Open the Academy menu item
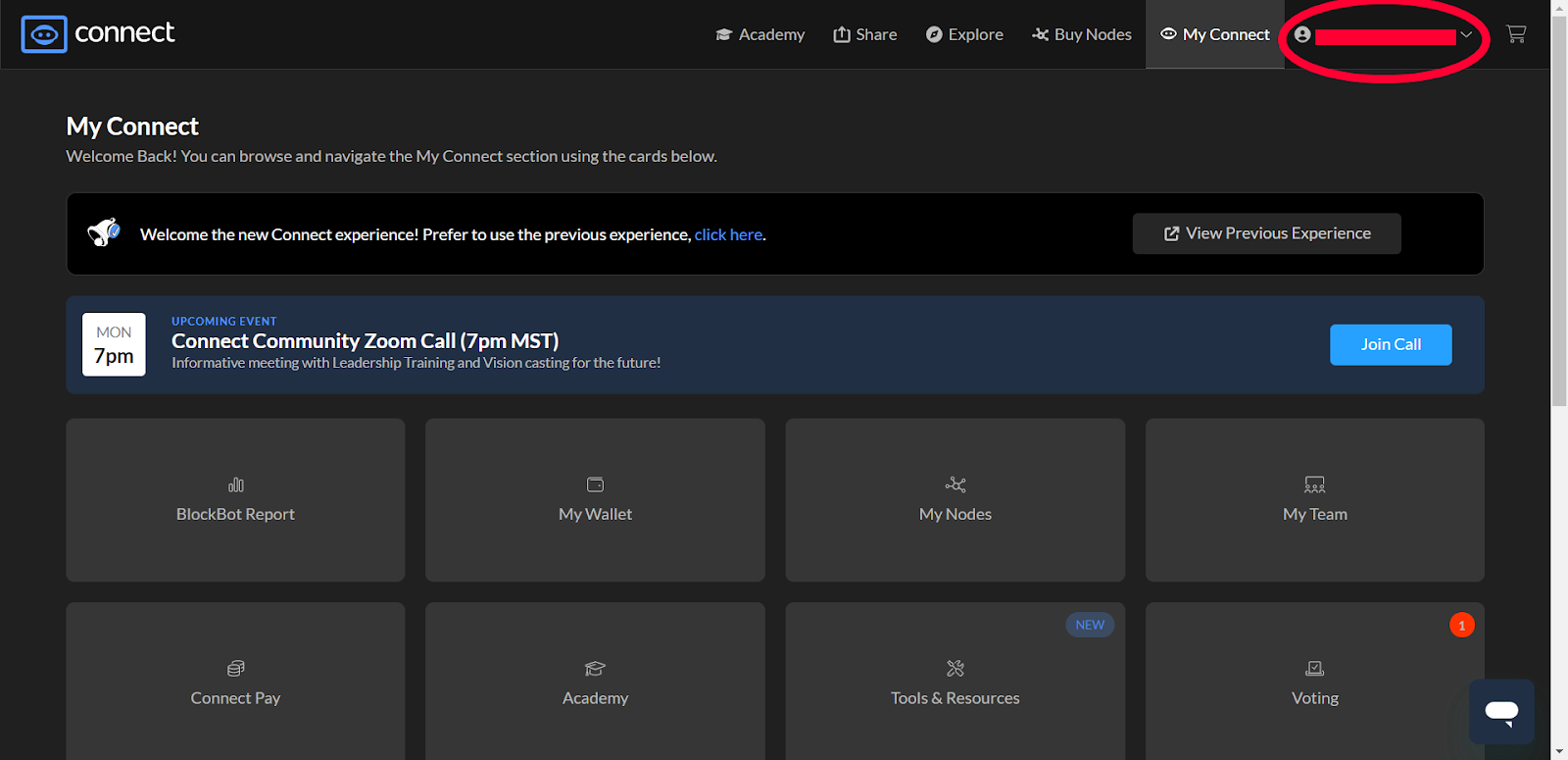This screenshot has height=760, width=1568. point(760,34)
